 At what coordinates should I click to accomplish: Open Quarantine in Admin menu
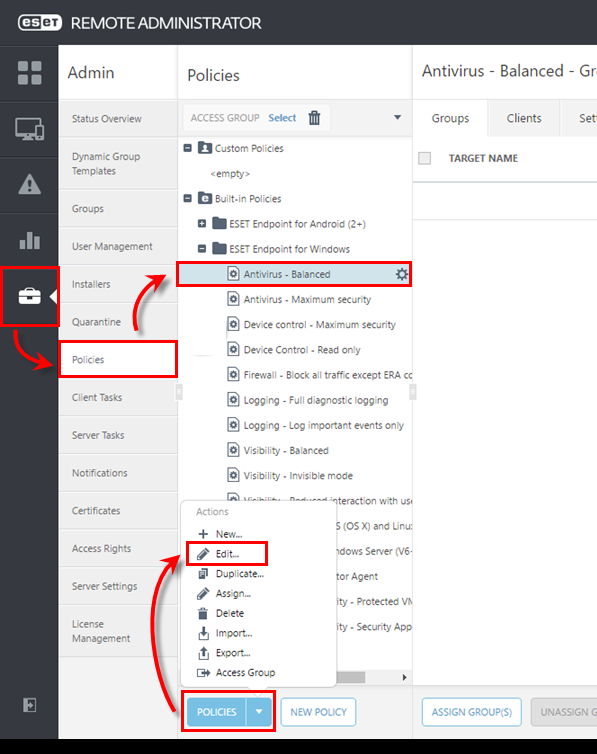(x=118, y=322)
